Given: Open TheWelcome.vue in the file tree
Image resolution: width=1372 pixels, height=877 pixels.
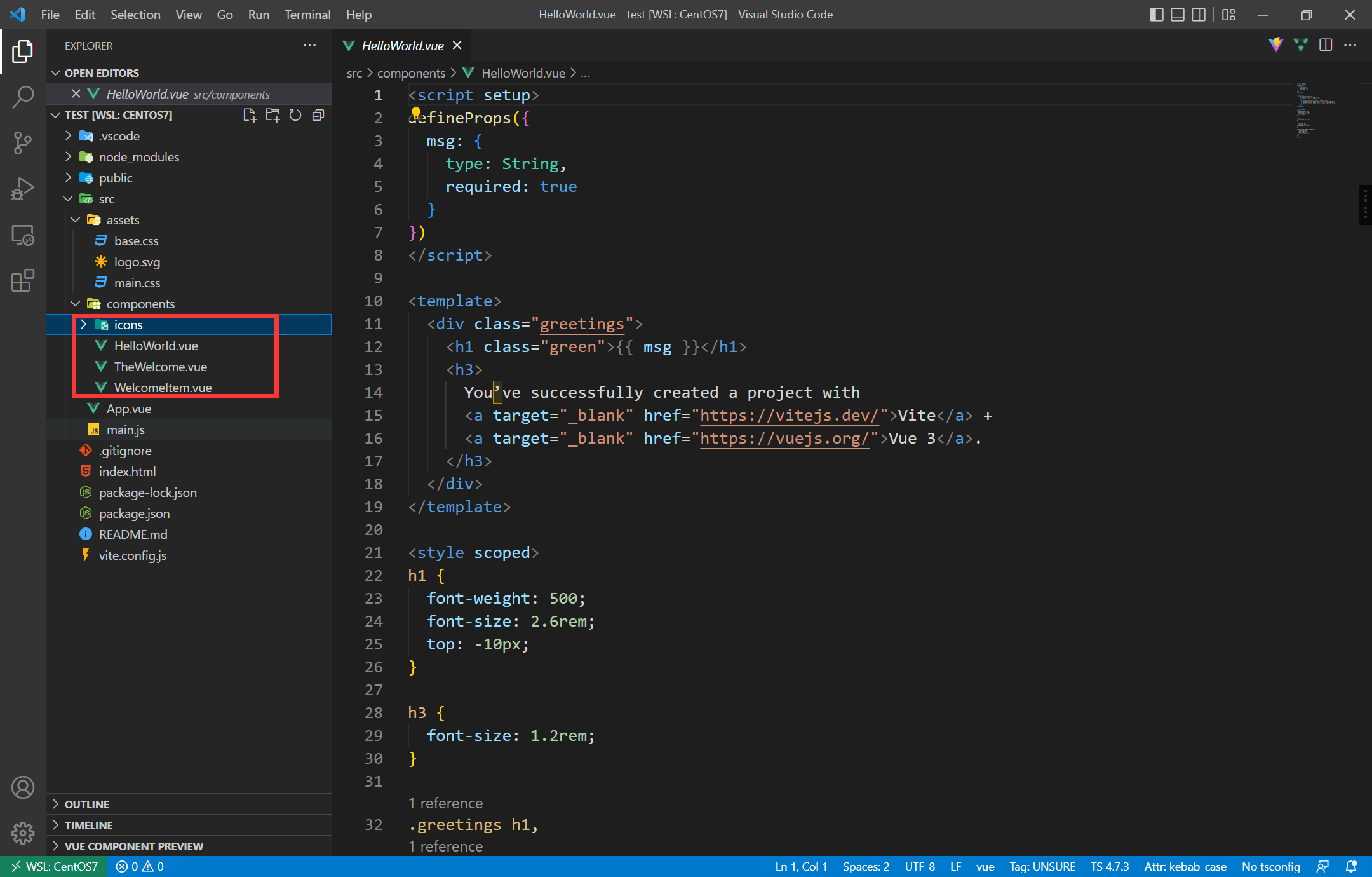Looking at the screenshot, I should click(x=161, y=367).
